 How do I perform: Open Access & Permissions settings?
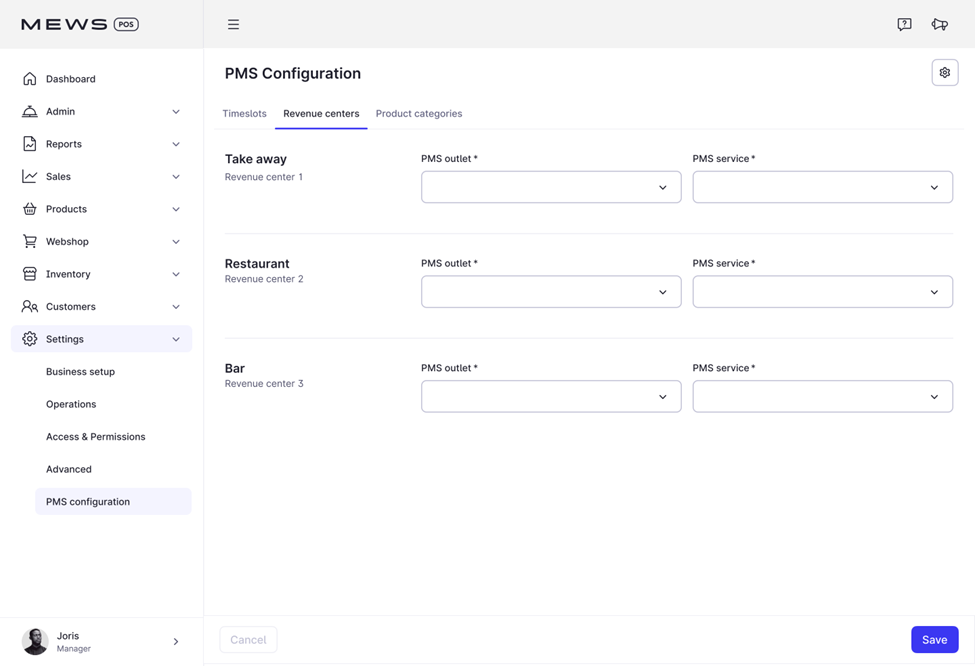pos(95,437)
